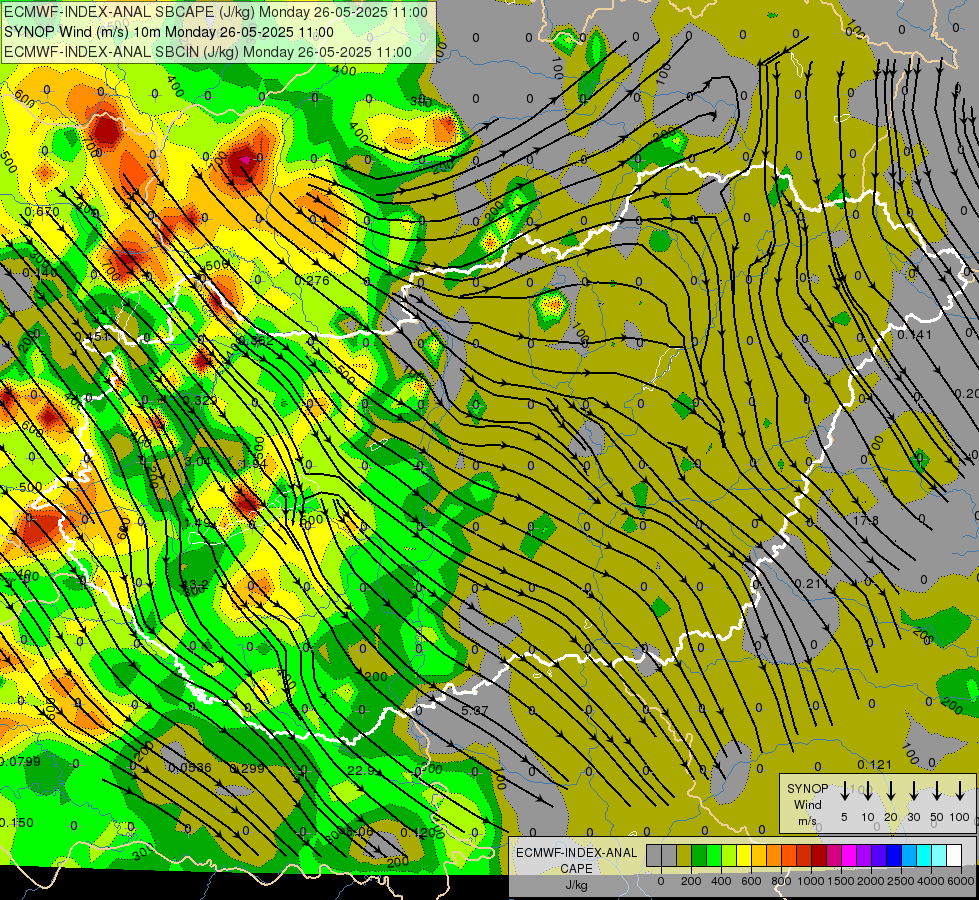The width and height of the screenshot is (979, 900).
Task: Click the 22.9 value on the map
Action: coord(360,771)
